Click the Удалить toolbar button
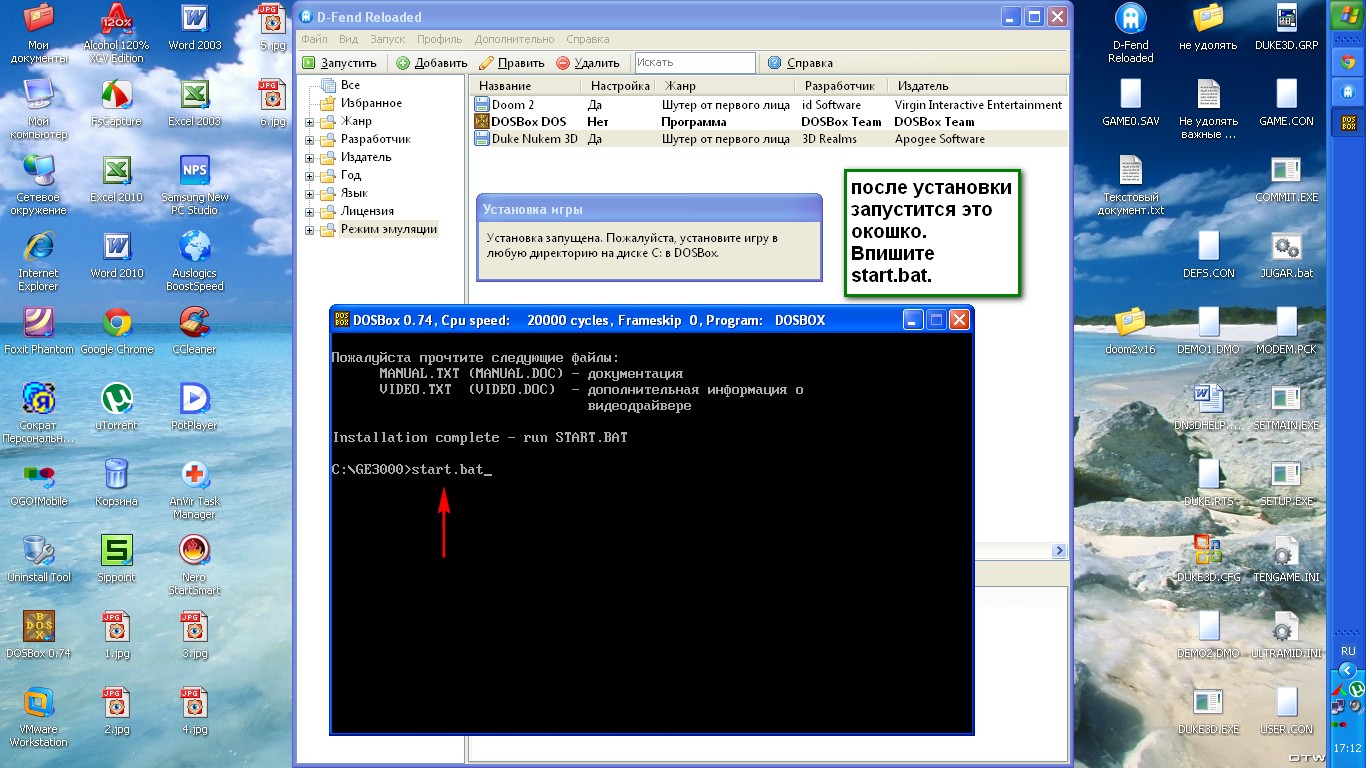The height and width of the screenshot is (768, 1366). pyautogui.click(x=589, y=63)
